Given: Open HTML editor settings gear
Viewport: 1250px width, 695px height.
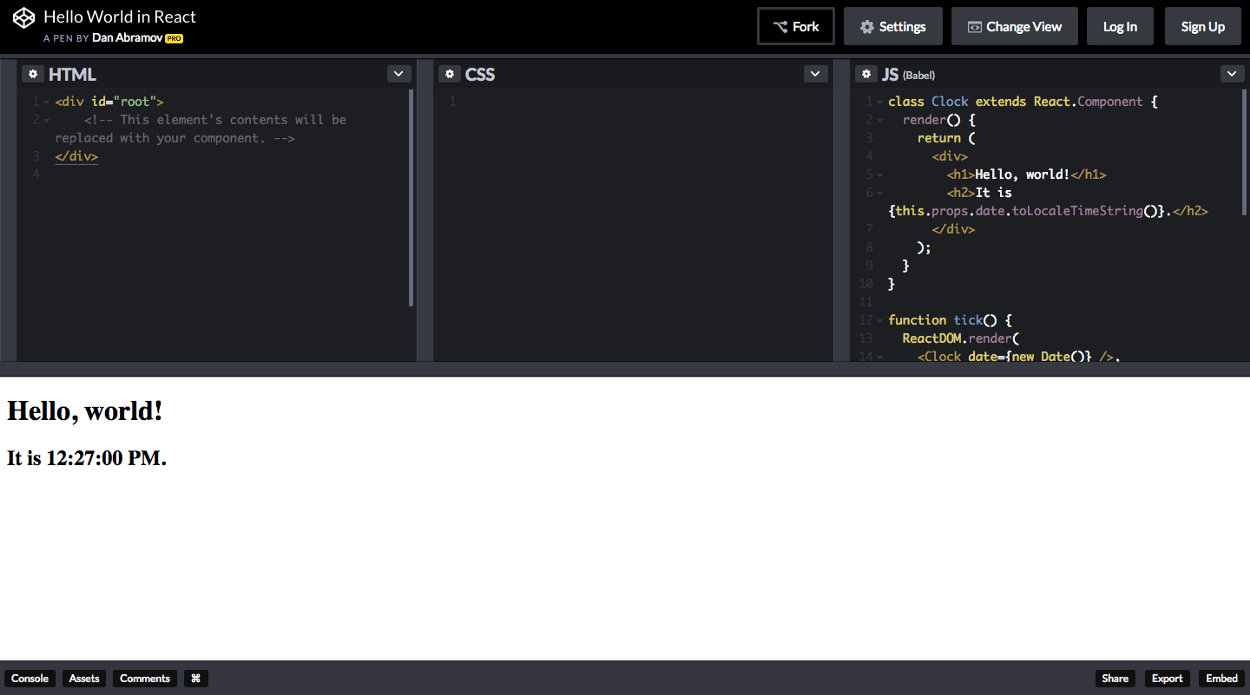Looking at the screenshot, I should pyautogui.click(x=33, y=74).
